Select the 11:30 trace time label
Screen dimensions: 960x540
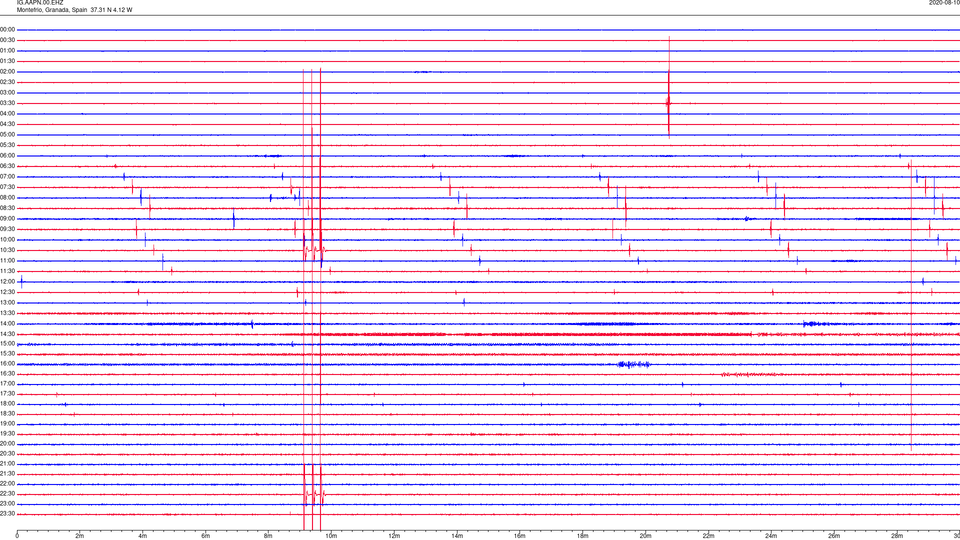pyautogui.click(x=7, y=271)
